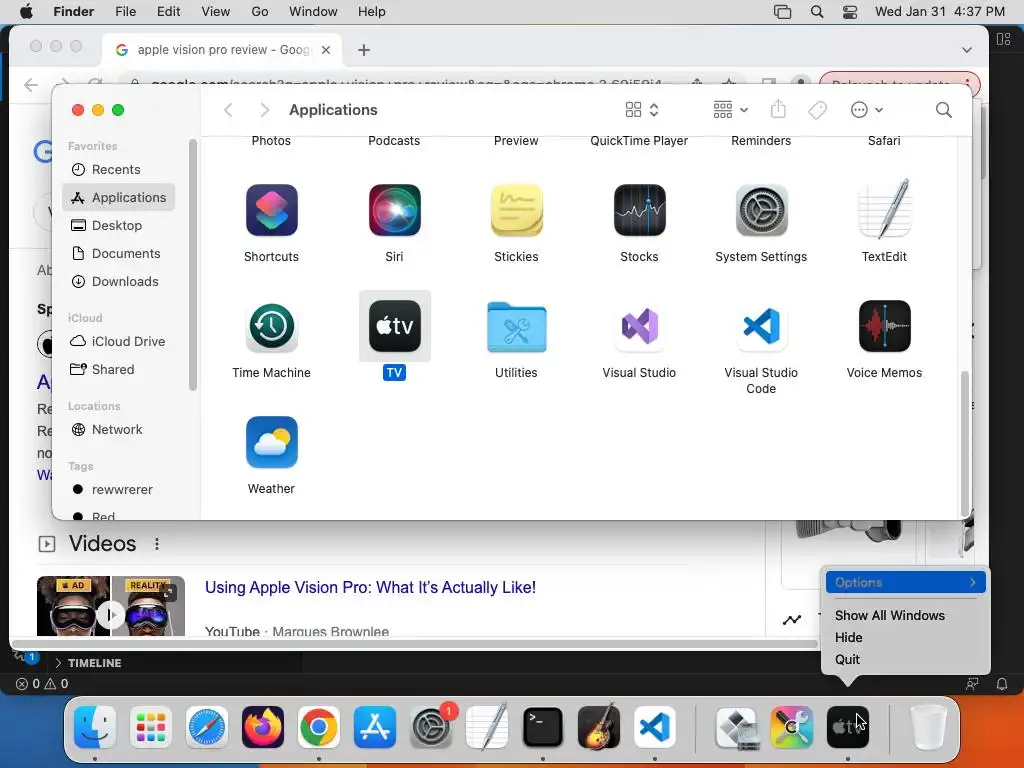Open Terminal from the Dock

coord(543,727)
